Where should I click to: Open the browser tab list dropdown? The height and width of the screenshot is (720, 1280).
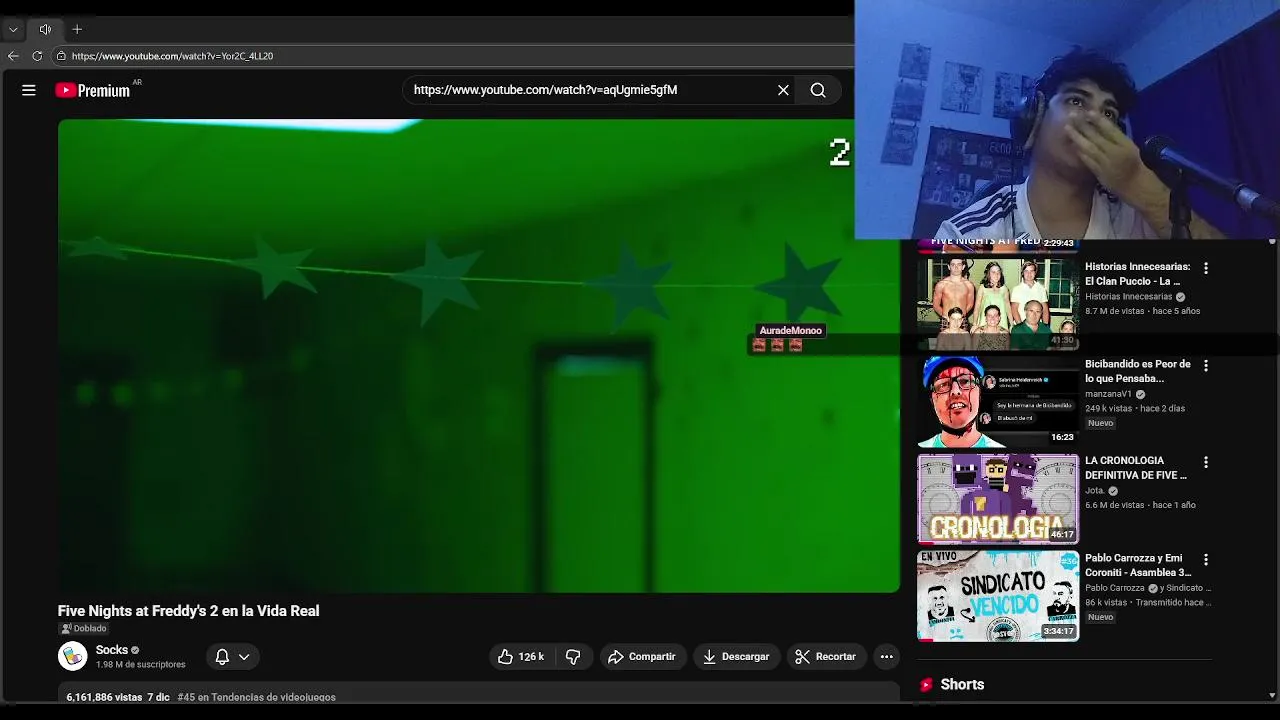(x=13, y=29)
